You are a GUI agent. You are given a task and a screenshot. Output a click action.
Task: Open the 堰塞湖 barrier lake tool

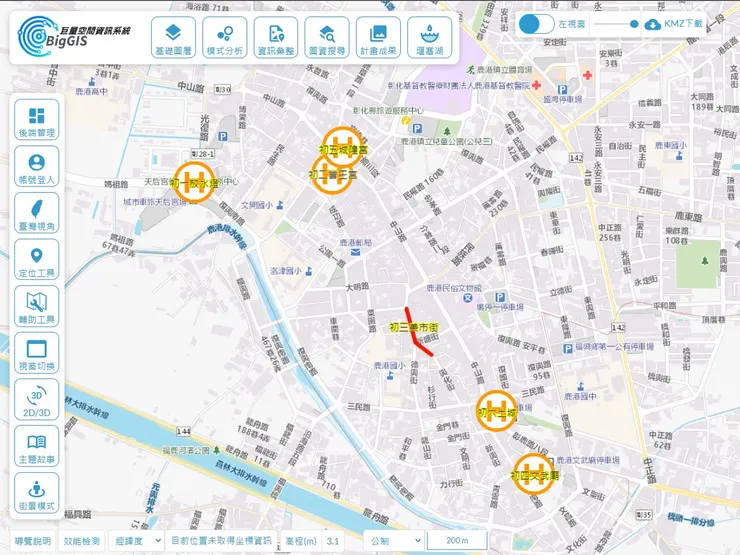pos(429,38)
